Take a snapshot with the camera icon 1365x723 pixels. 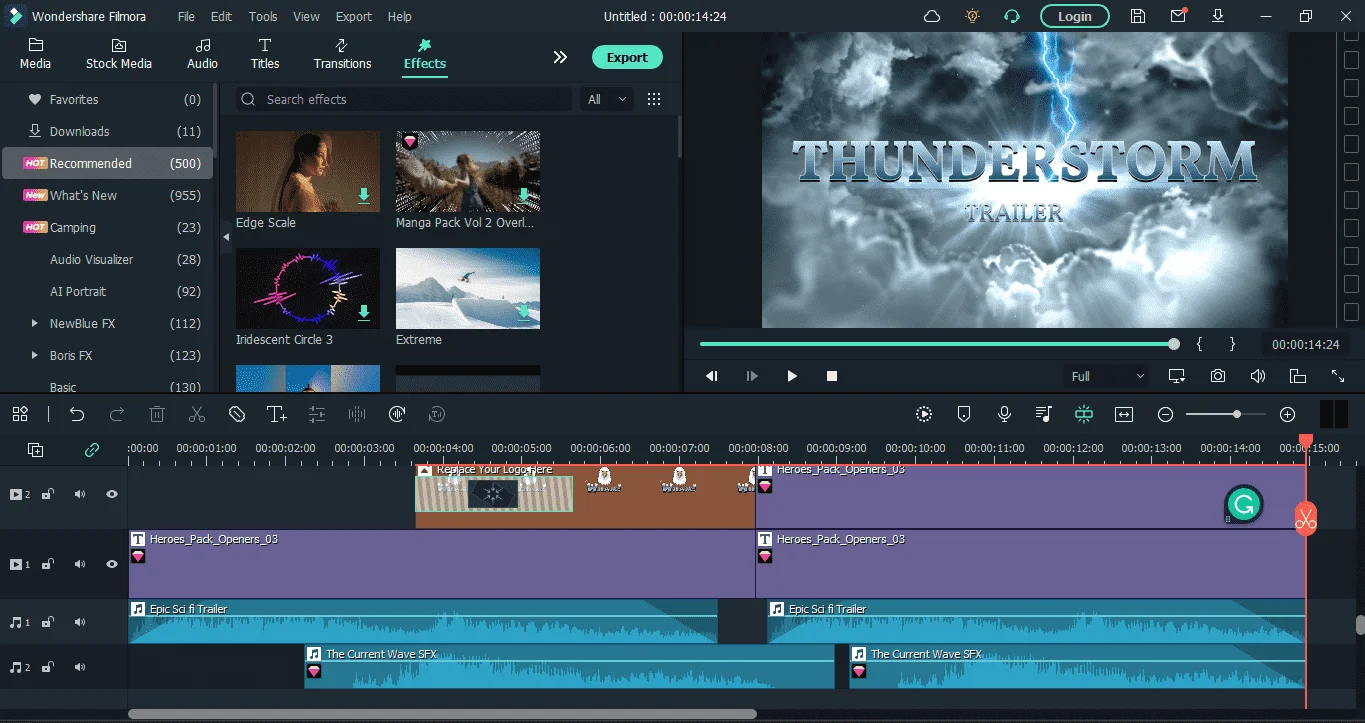1217,376
